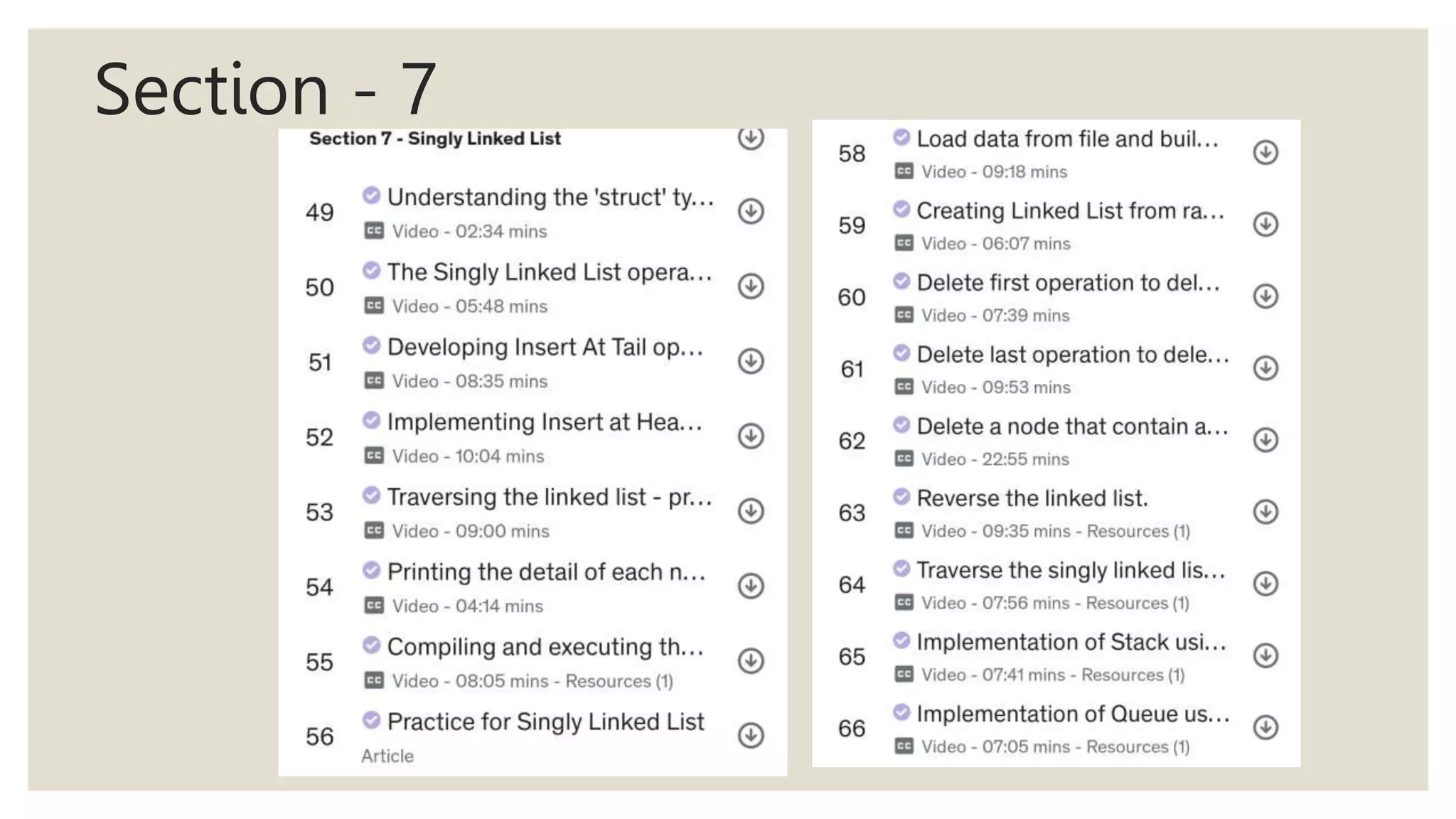Open Implementation of Stack lecture 65

[x=1071, y=642]
